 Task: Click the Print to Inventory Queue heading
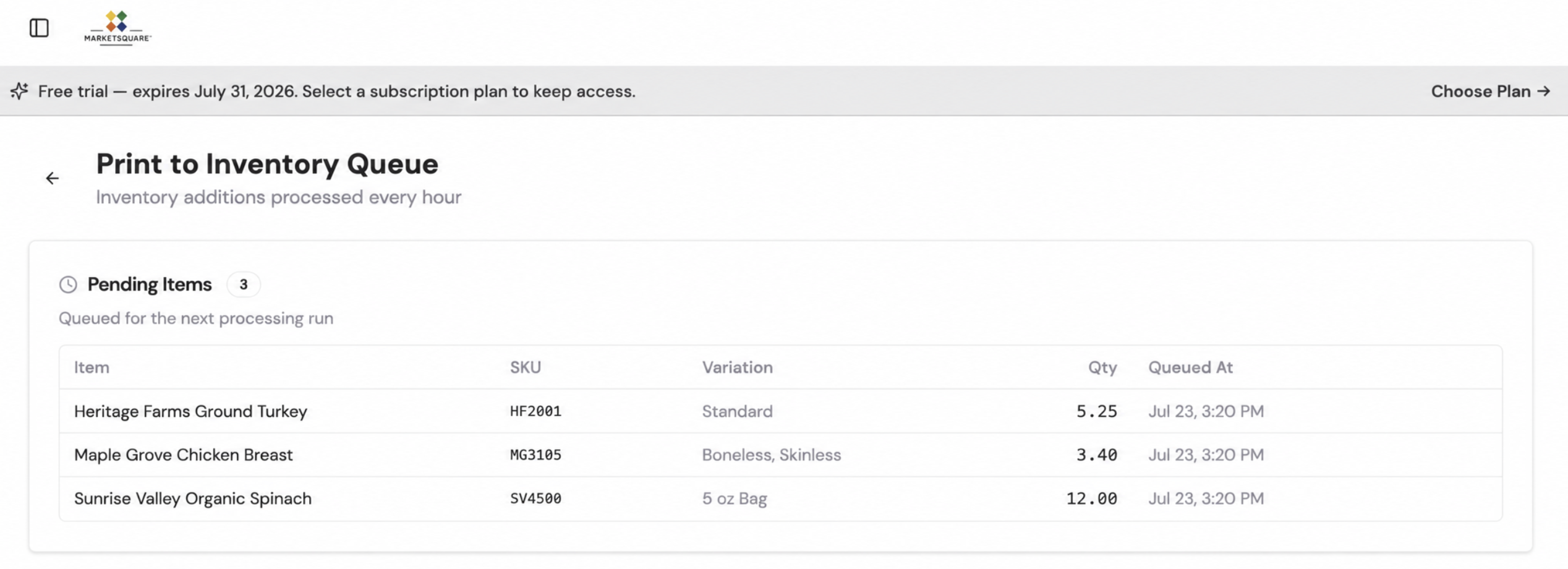[267, 164]
